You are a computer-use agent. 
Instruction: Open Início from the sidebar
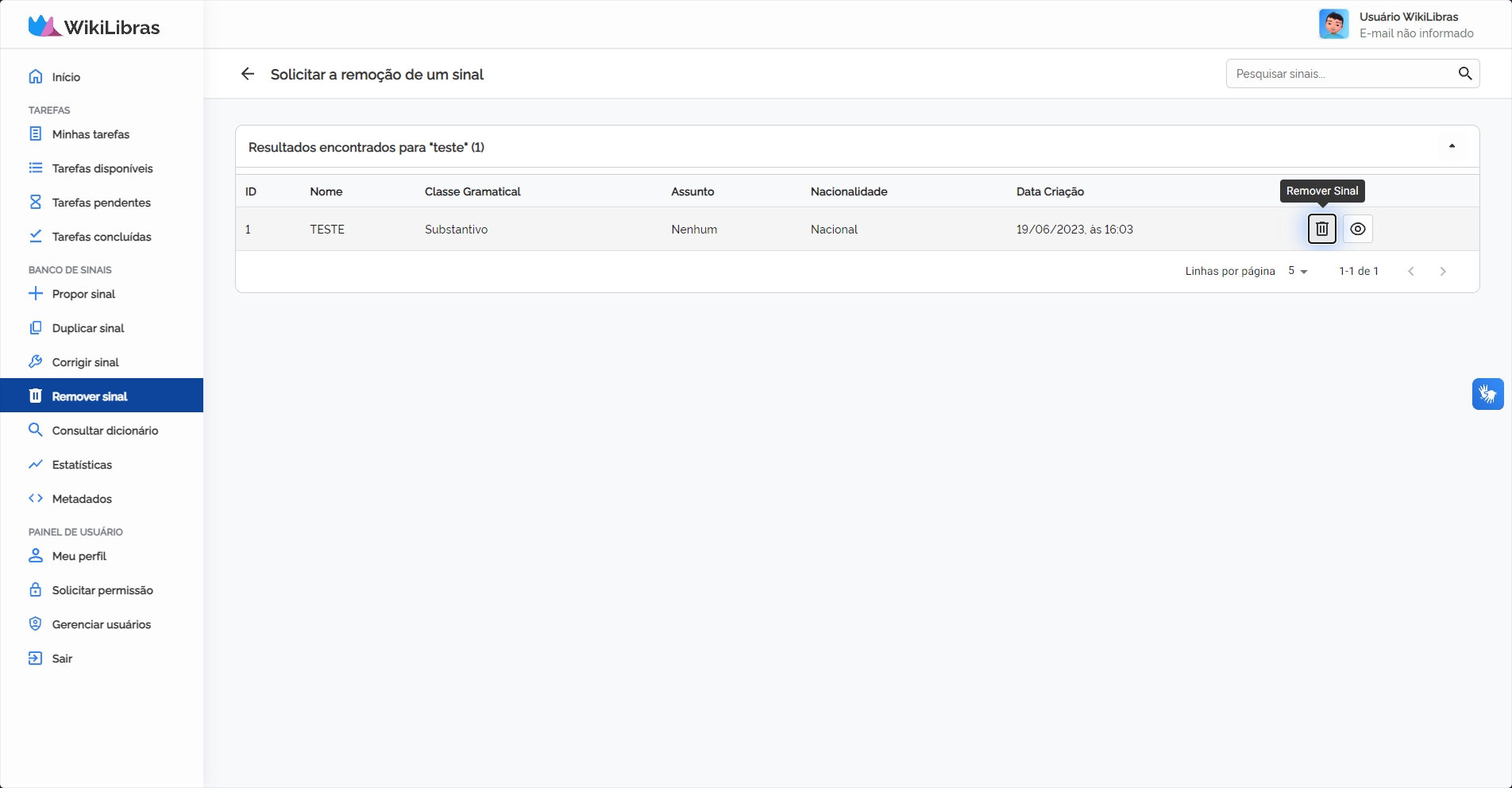pyautogui.click(x=66, y=77)
